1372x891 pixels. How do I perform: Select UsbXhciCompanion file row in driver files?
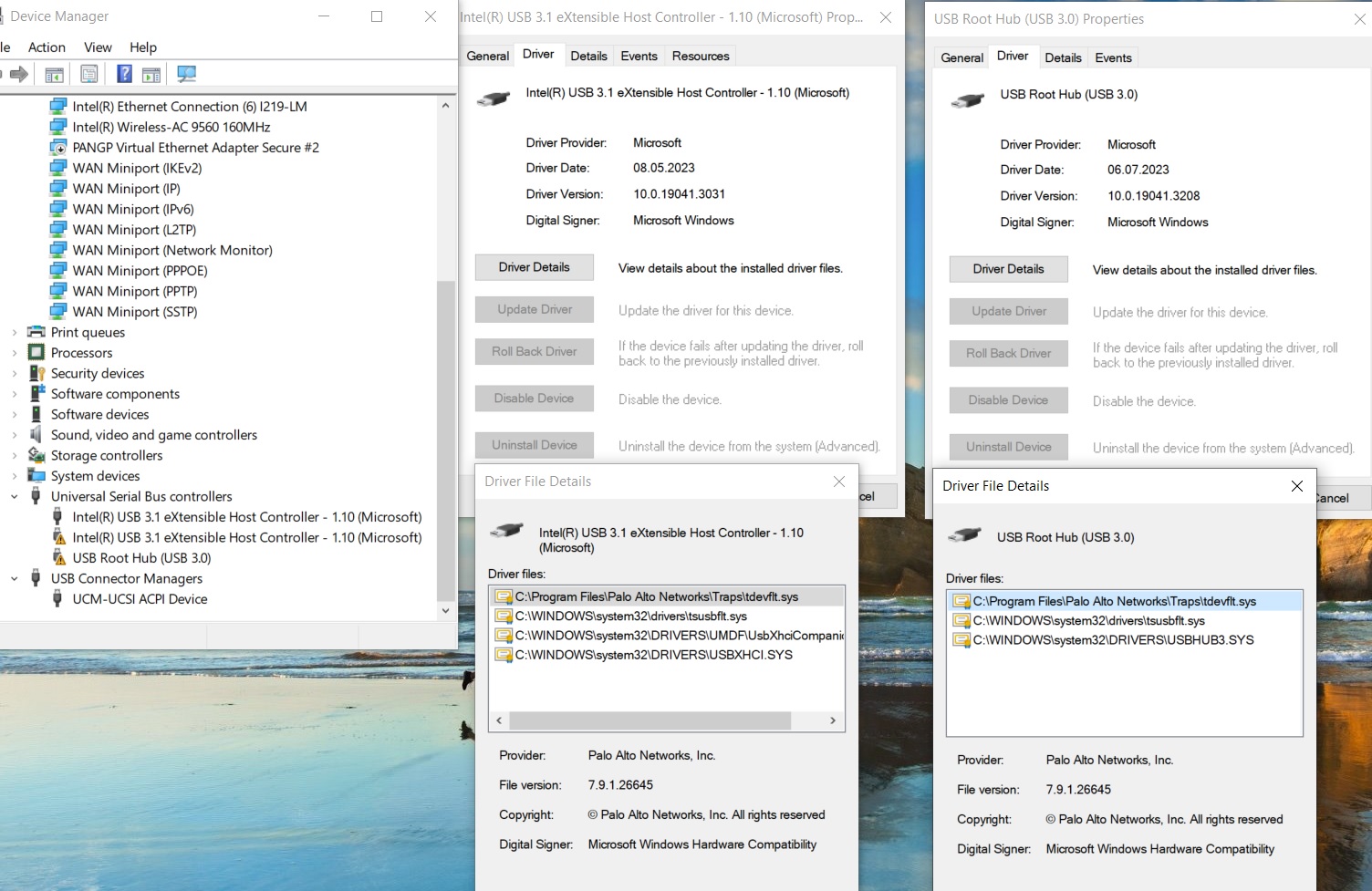(669, 636)
